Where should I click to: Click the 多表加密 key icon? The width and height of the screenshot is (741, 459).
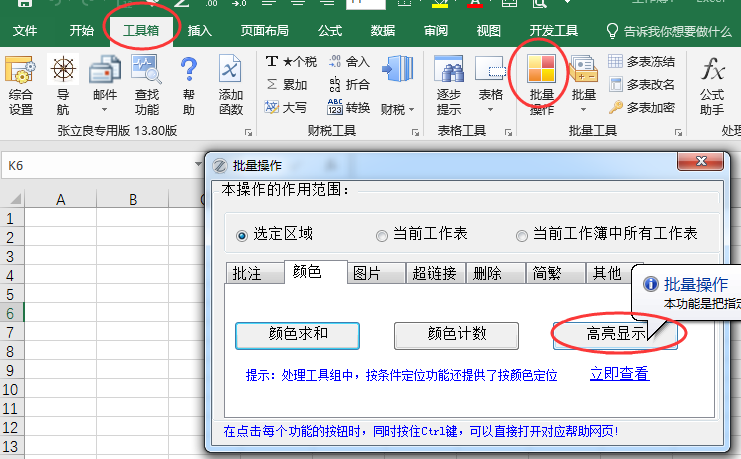pos(616,107)
